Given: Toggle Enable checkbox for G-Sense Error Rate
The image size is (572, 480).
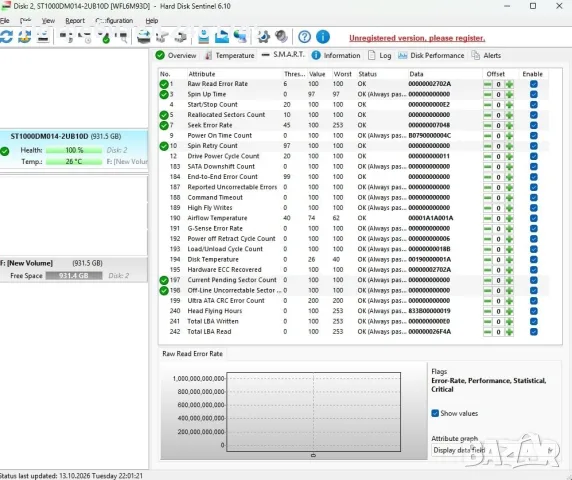Looking at the screenshot, I should (x=533, y=229).
